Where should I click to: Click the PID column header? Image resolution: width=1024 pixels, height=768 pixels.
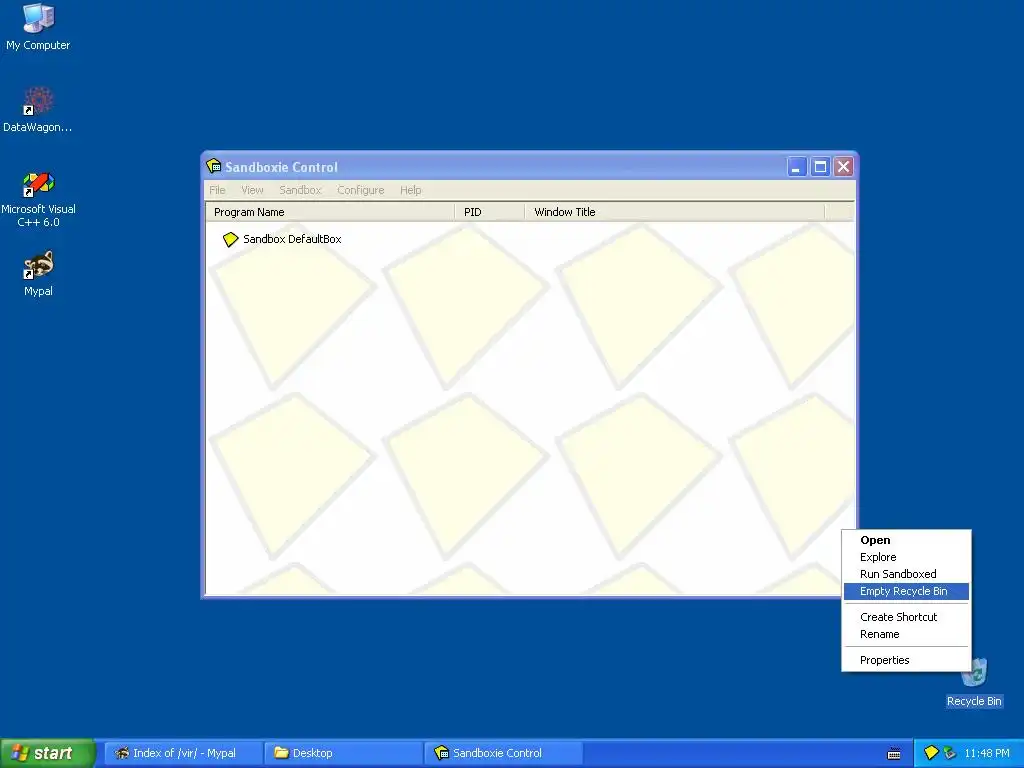490,212
